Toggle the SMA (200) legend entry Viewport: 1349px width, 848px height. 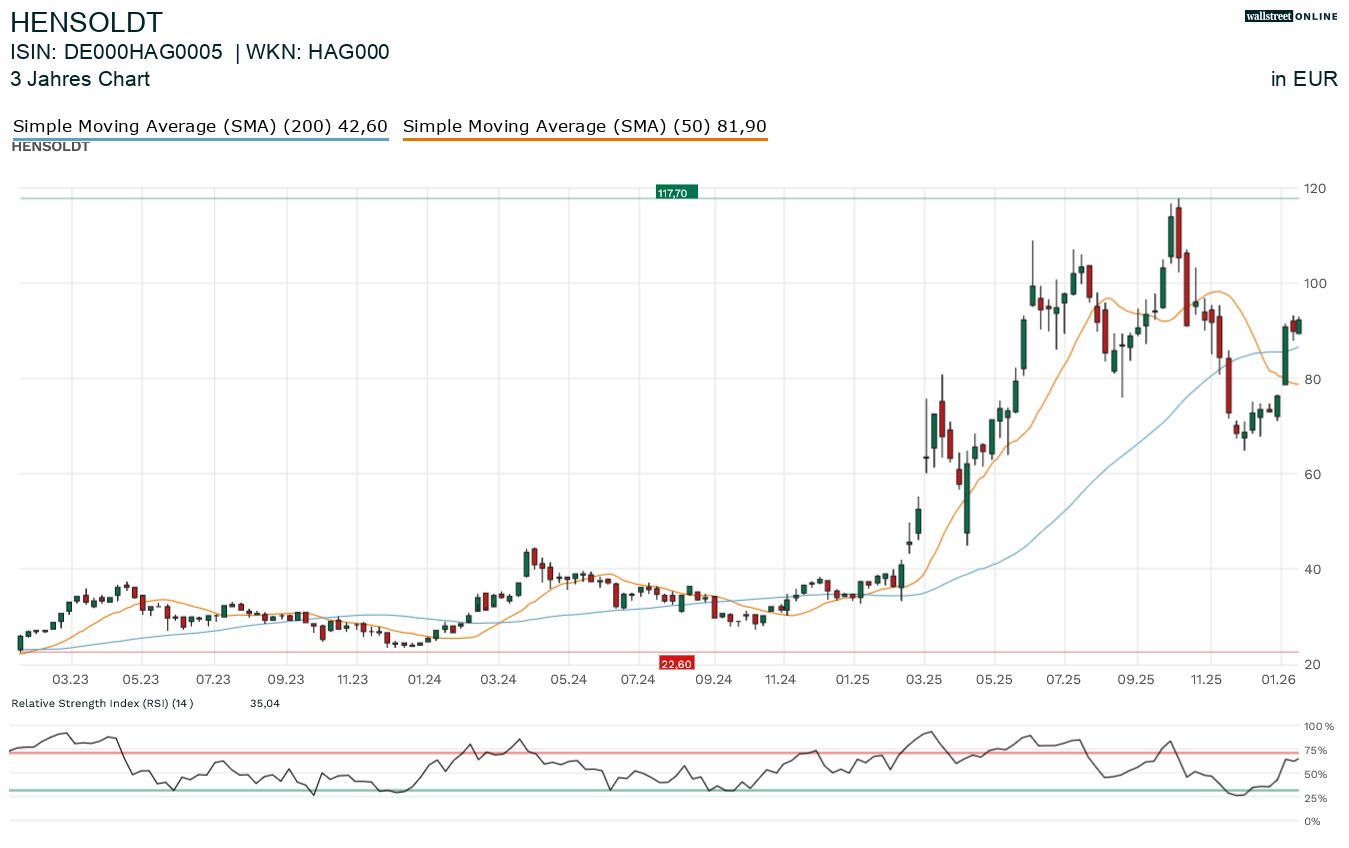click(x=199, y=126)
